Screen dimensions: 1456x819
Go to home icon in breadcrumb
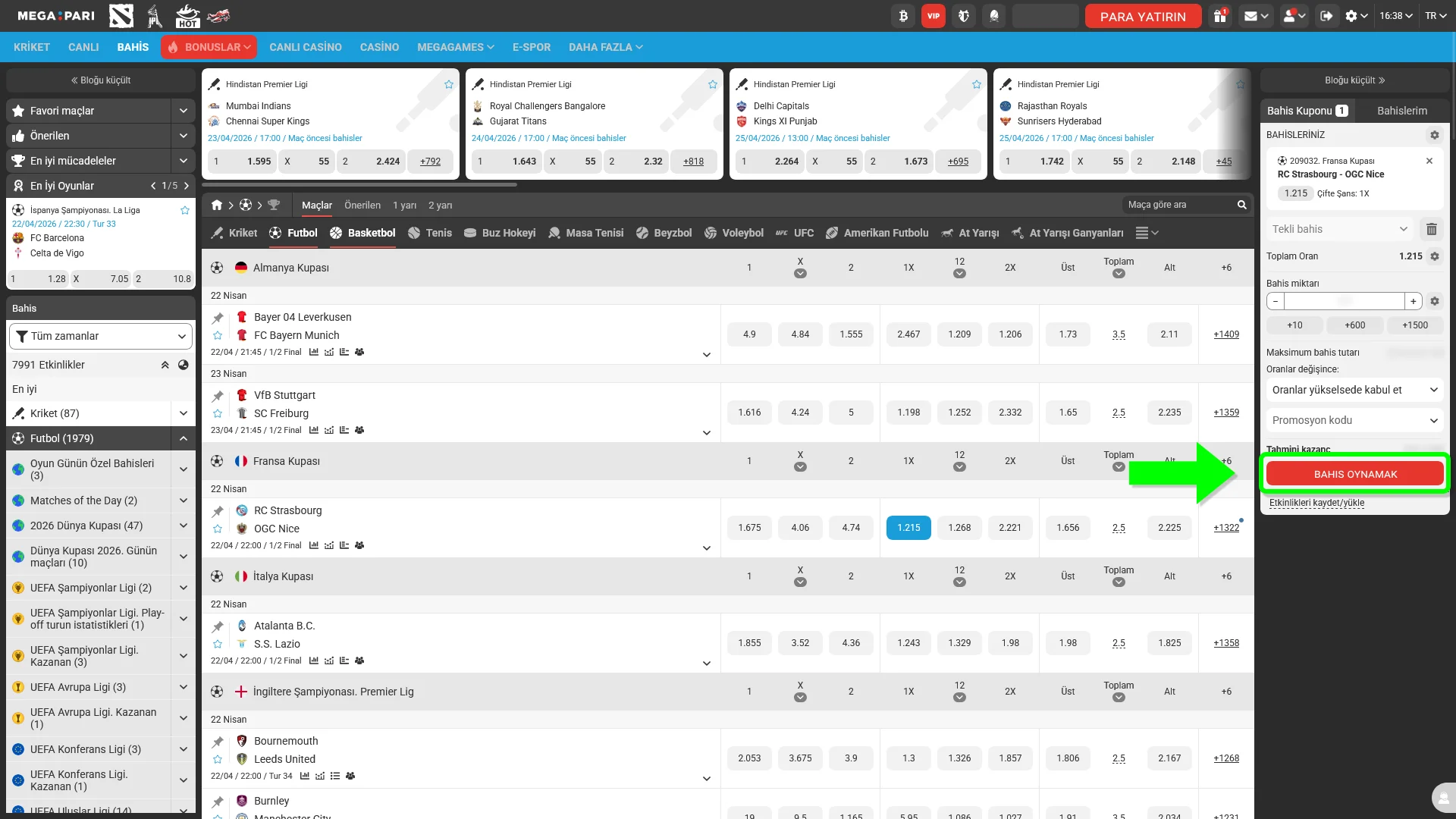click(x=217, y=205)
